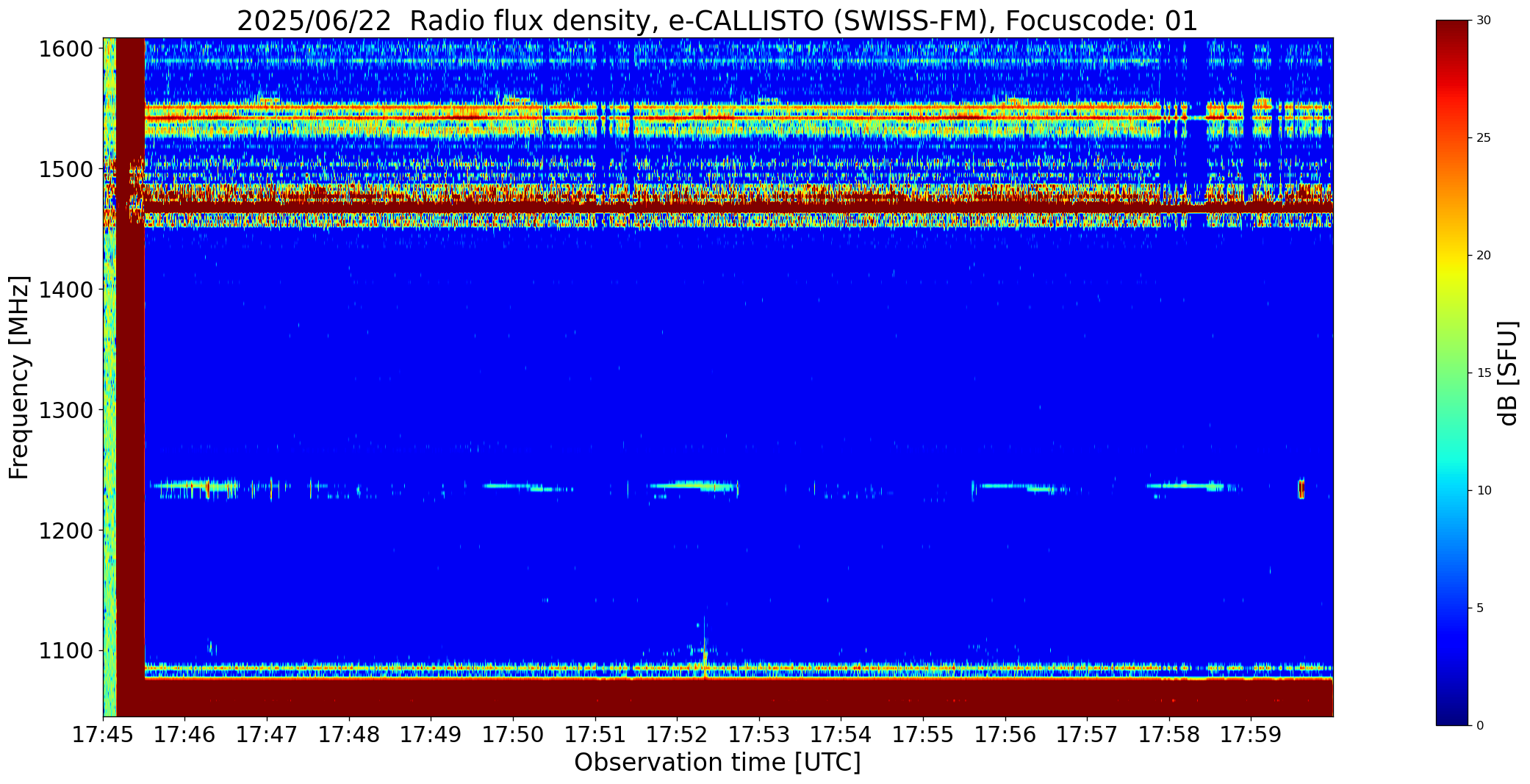The image size is (1530, 784).
Task: Click the 17:51 time tick label
Action: pyautogui.click(x=595, y=735)
